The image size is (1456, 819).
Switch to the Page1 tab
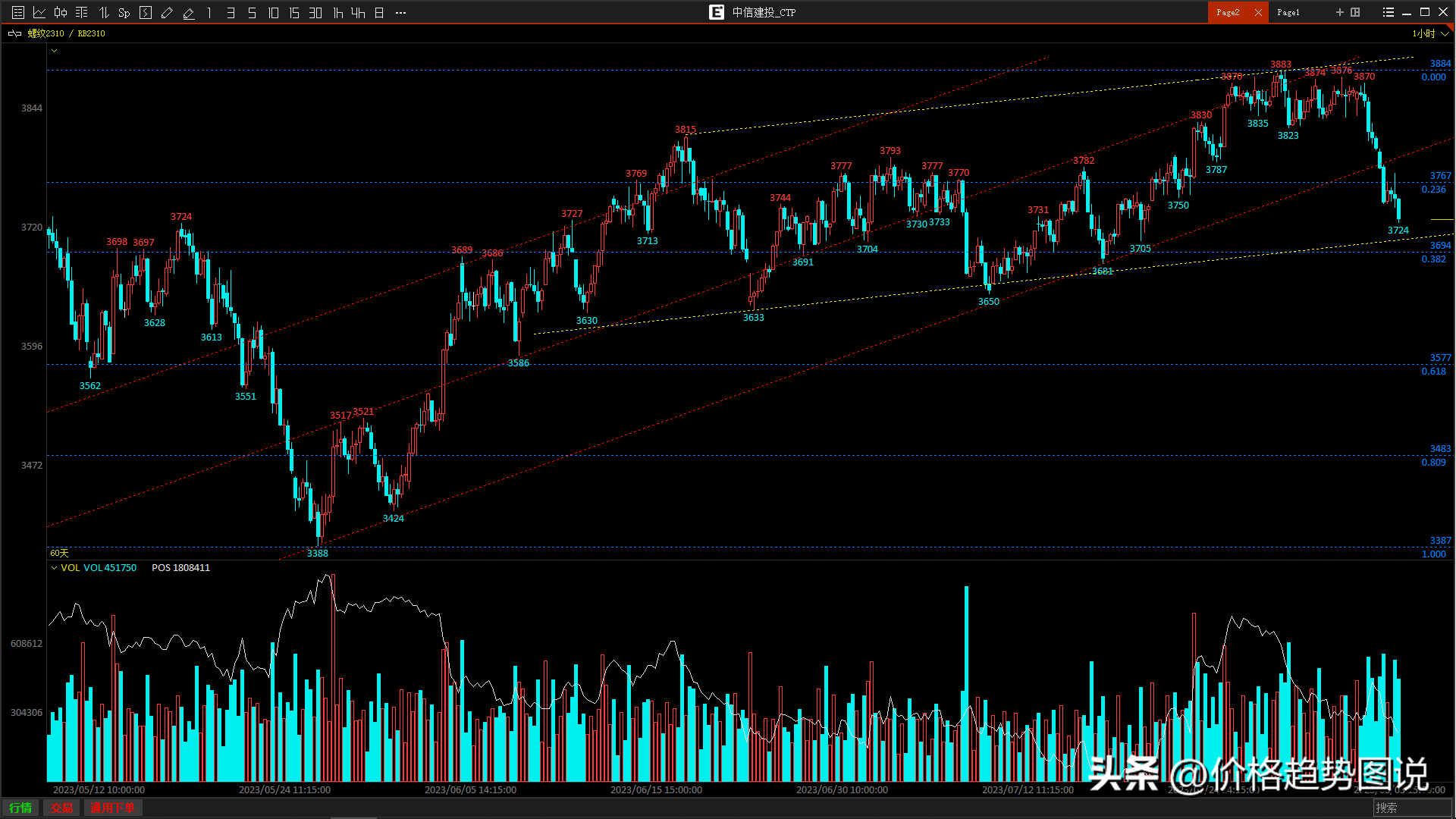click(1288, 12)
